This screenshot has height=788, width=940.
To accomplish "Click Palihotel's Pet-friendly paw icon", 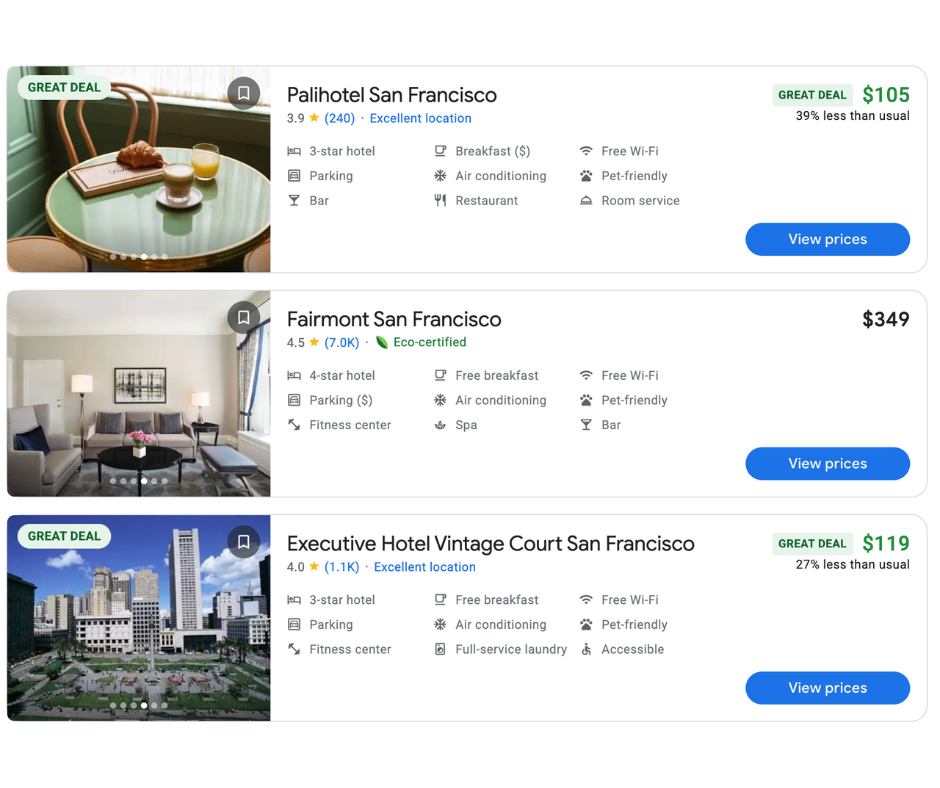I will [x=586, y=176].
